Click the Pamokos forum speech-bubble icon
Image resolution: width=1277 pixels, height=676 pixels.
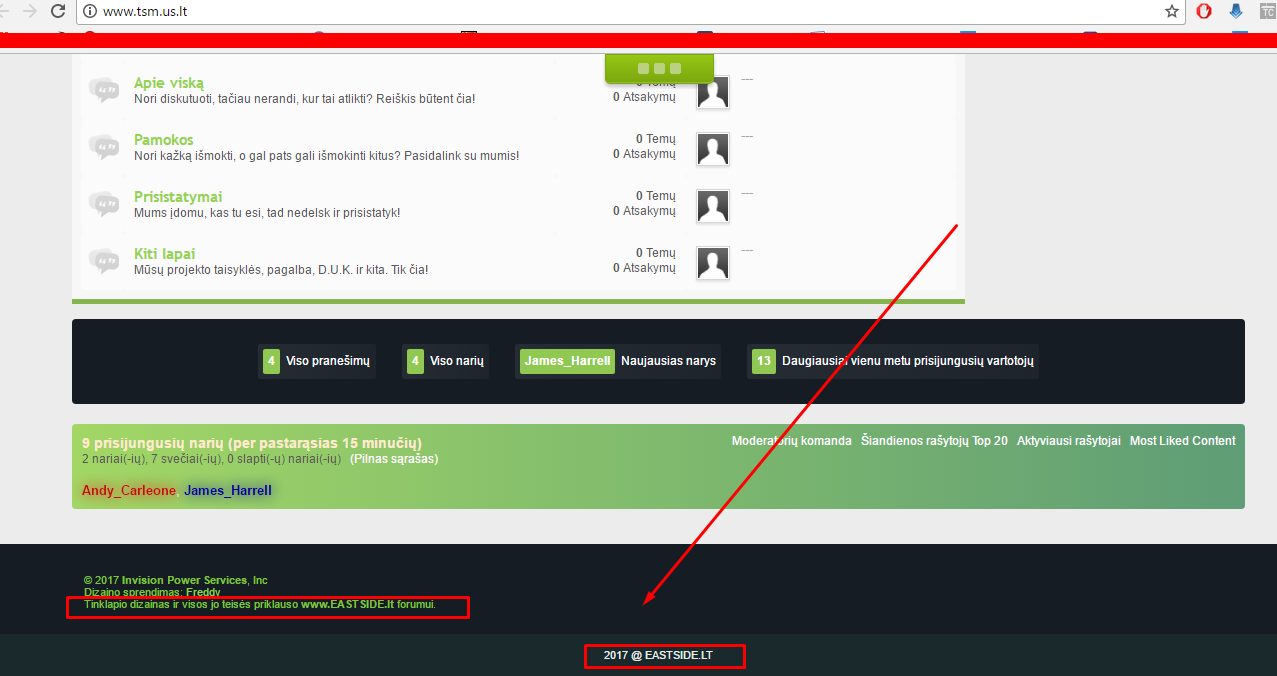click(103, 147)
